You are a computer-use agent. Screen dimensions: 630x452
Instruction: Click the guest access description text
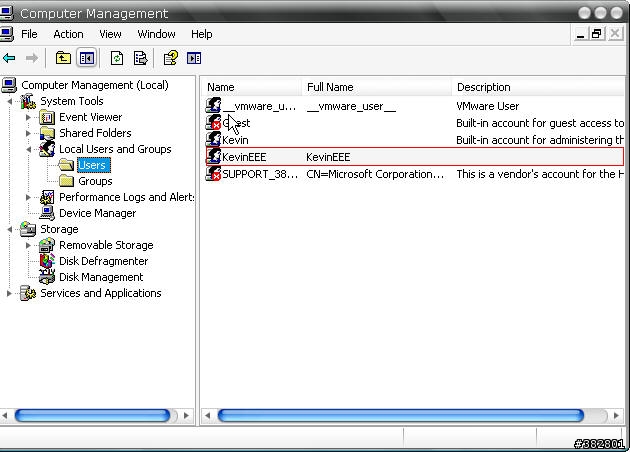click(x=540, y=123)
